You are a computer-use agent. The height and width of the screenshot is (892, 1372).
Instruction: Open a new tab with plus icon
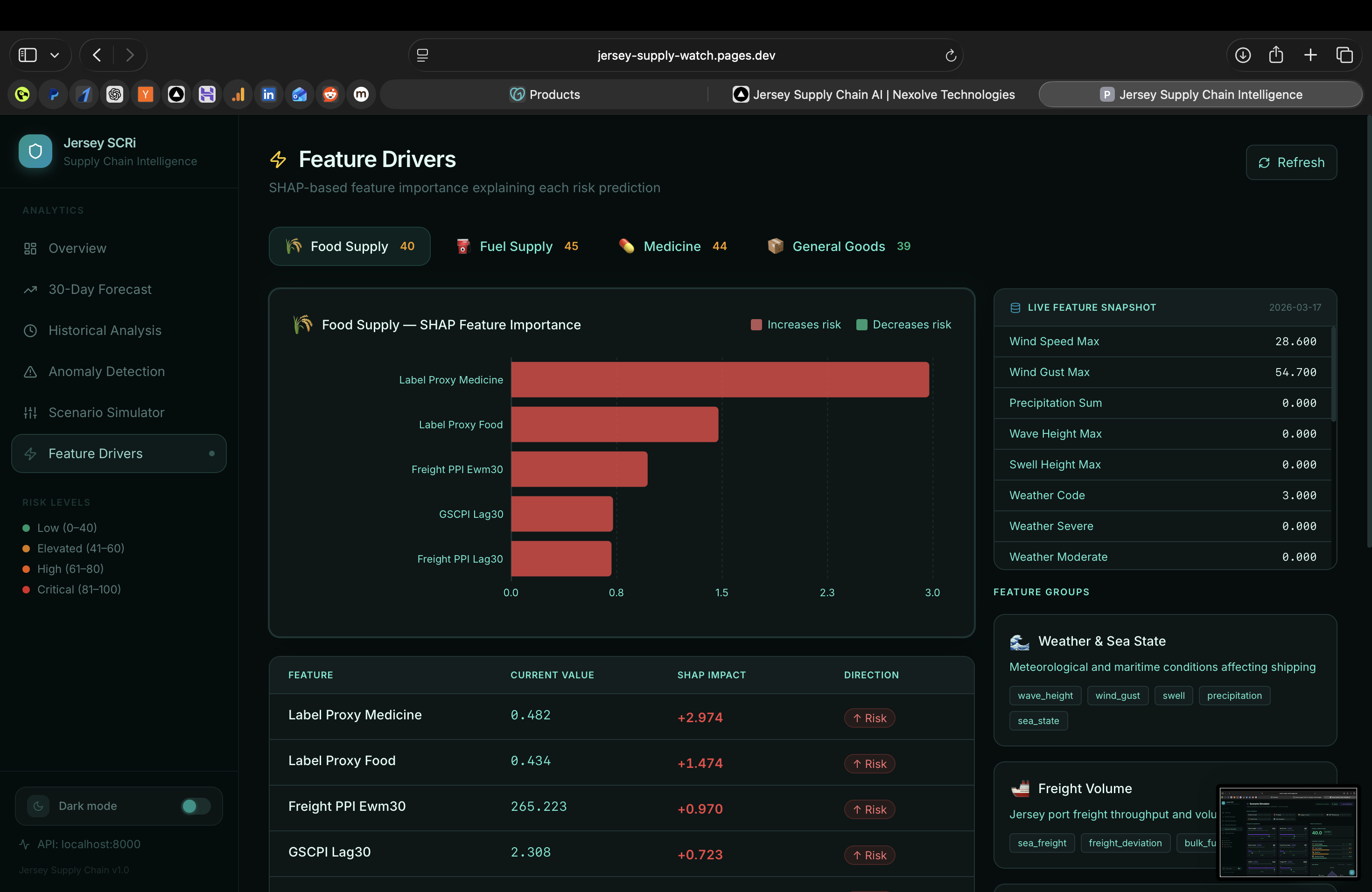[x=1310, y=56]
